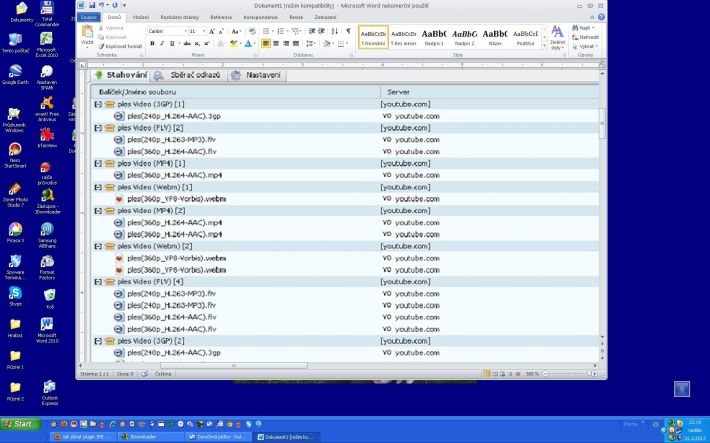Click Najít (Find) in Úpravy group

coord(583,28)
